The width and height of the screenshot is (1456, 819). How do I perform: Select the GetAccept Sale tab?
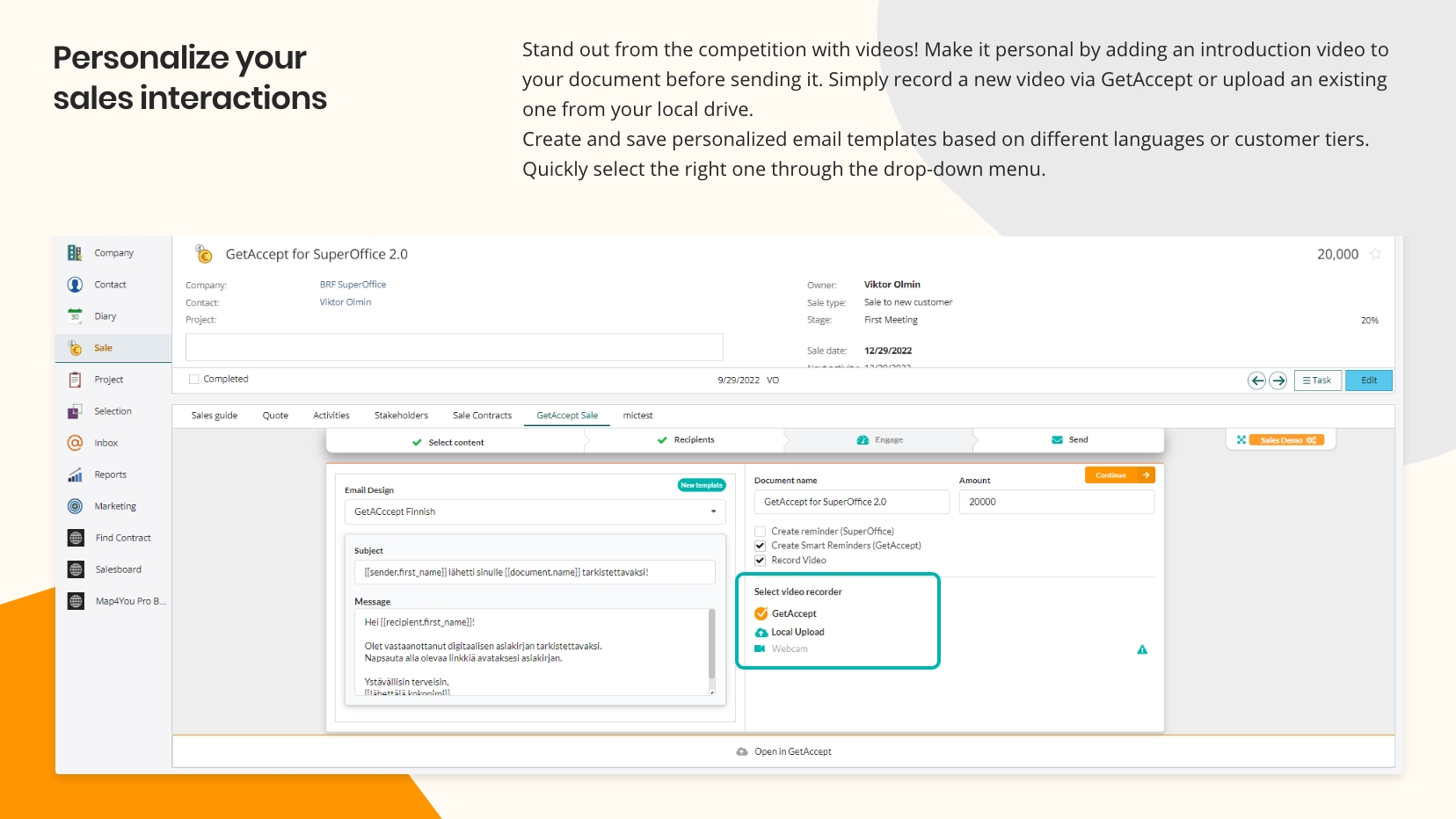click(567, 416)
